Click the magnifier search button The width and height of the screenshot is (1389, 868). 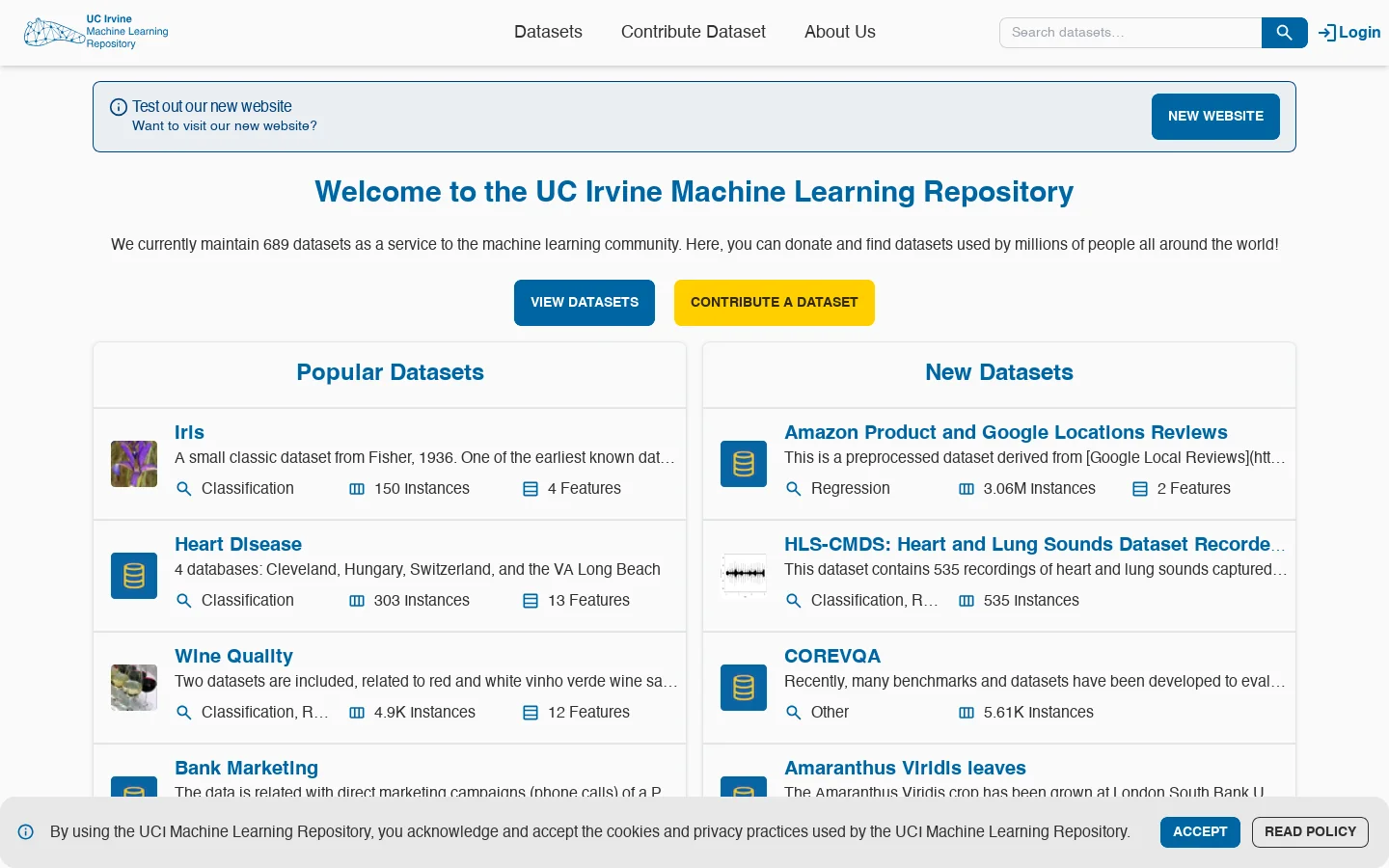1284,33
